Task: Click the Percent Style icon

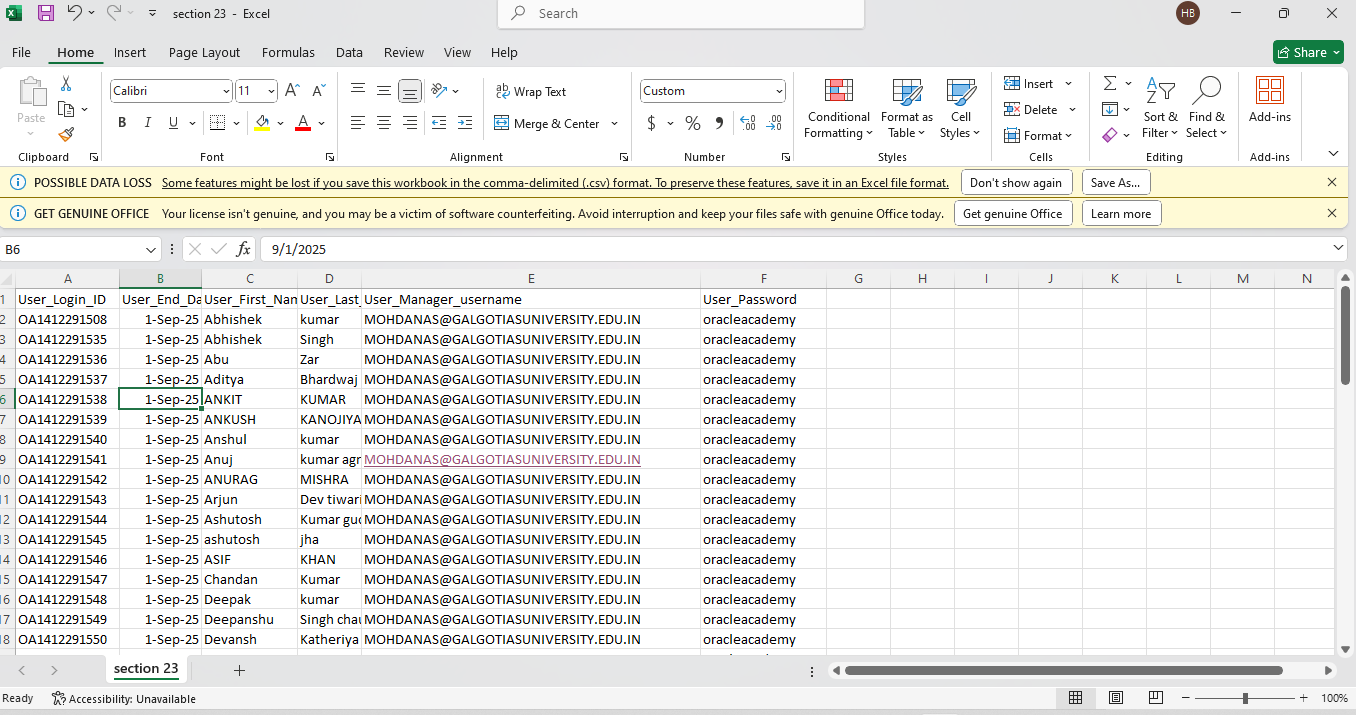Action: [x=693, y=123]
